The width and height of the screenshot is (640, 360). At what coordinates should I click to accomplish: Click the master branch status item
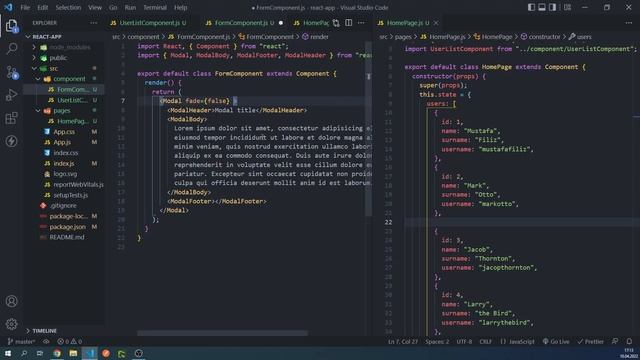(21, 342)
